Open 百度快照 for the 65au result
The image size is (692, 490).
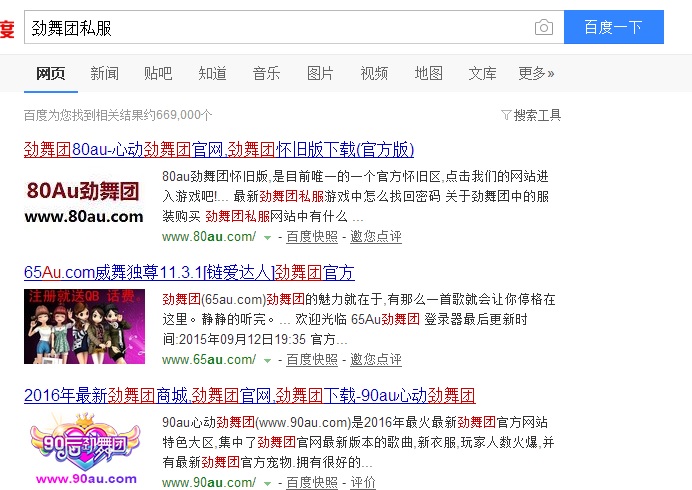pyautogui.click(x=312, y=360)
